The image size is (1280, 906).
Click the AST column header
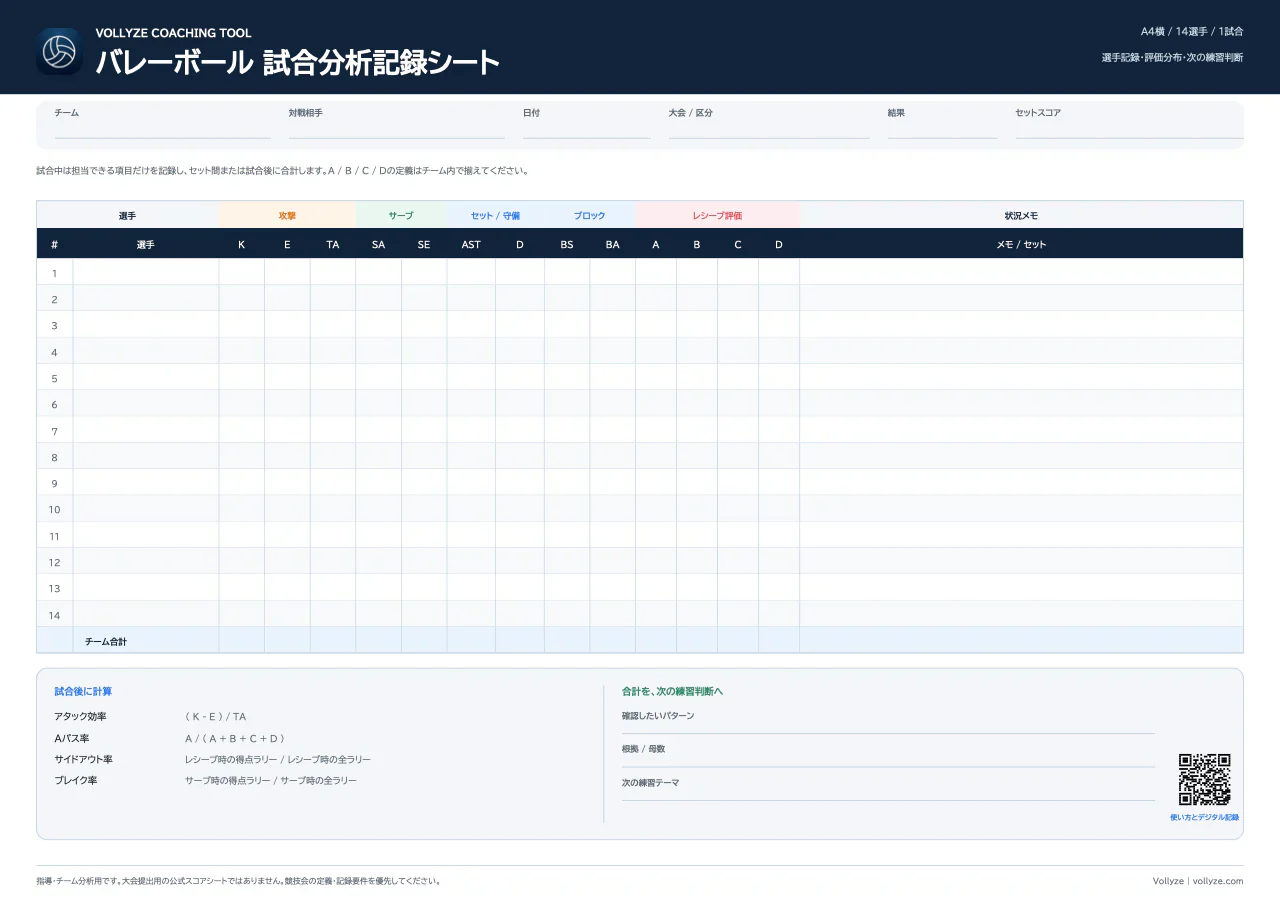(x=471, y=244)
